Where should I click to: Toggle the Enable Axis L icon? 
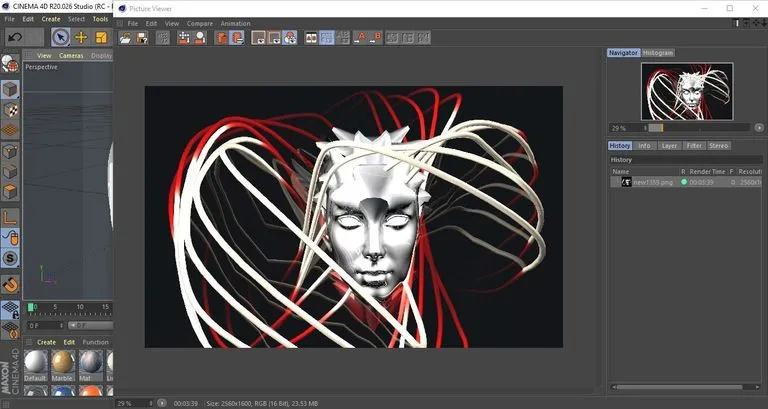click(10, 217)
